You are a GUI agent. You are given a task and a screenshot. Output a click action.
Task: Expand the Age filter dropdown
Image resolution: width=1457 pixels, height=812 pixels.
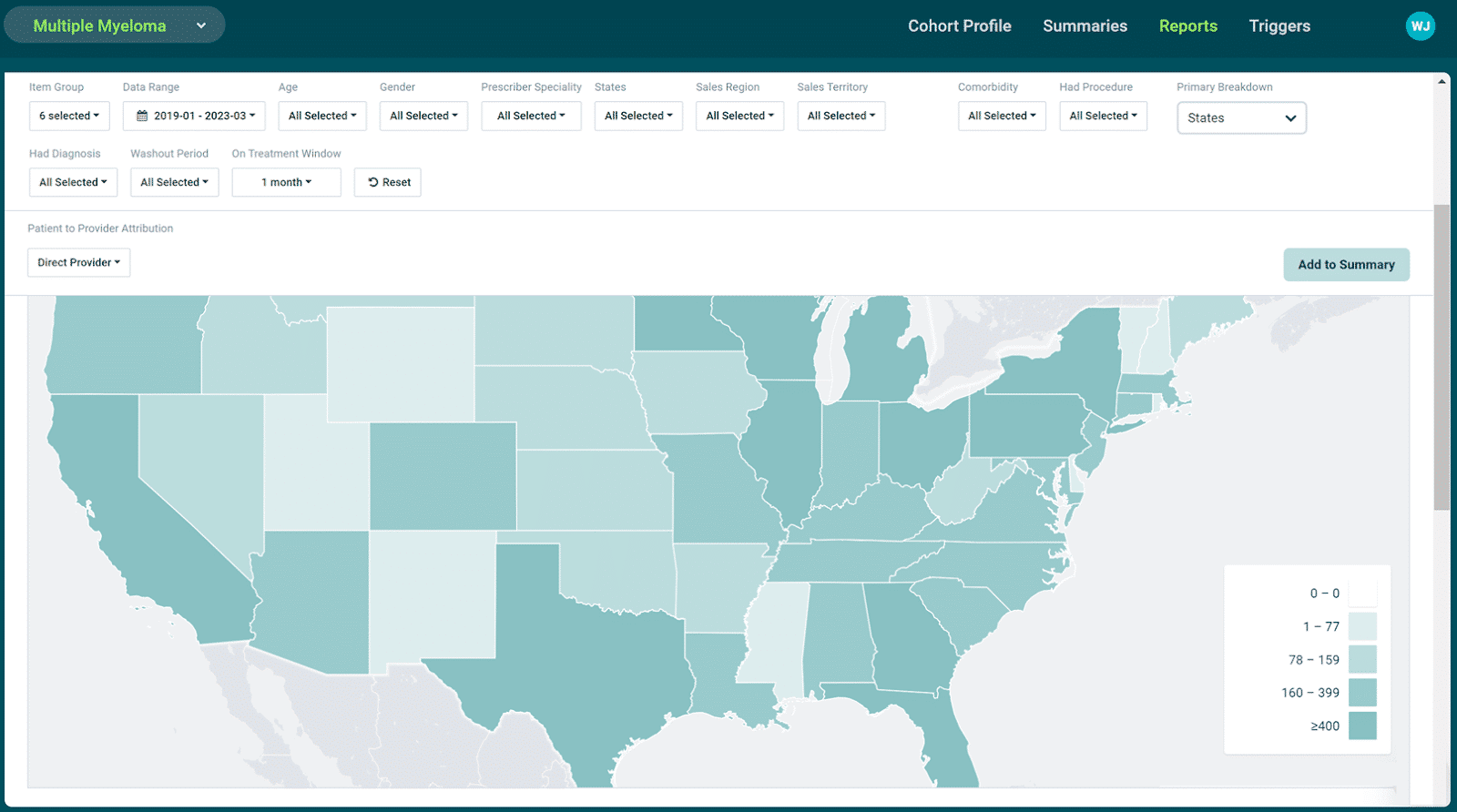322,116
